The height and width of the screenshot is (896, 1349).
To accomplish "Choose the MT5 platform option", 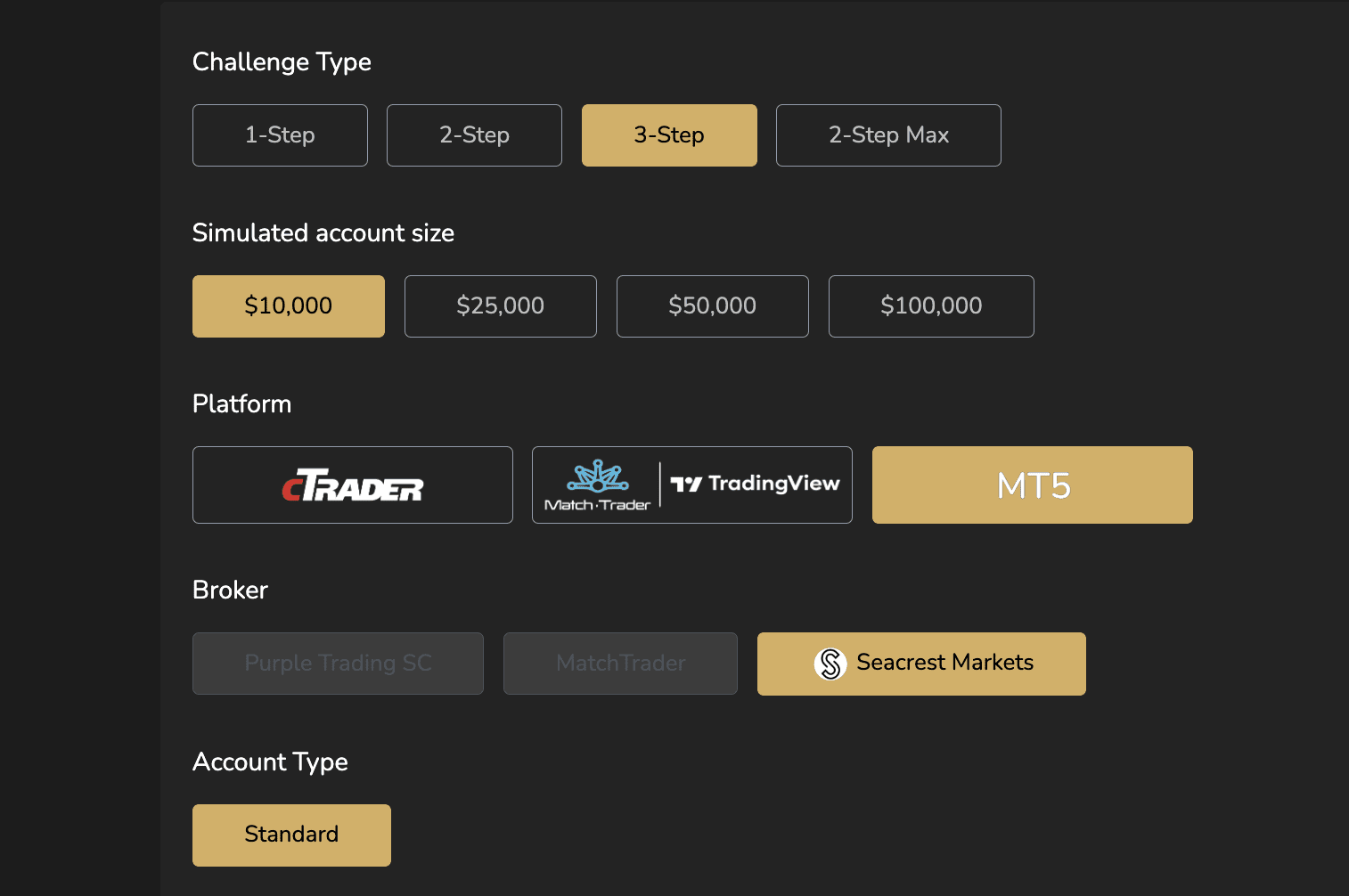I will click(x=1032, y=485).
